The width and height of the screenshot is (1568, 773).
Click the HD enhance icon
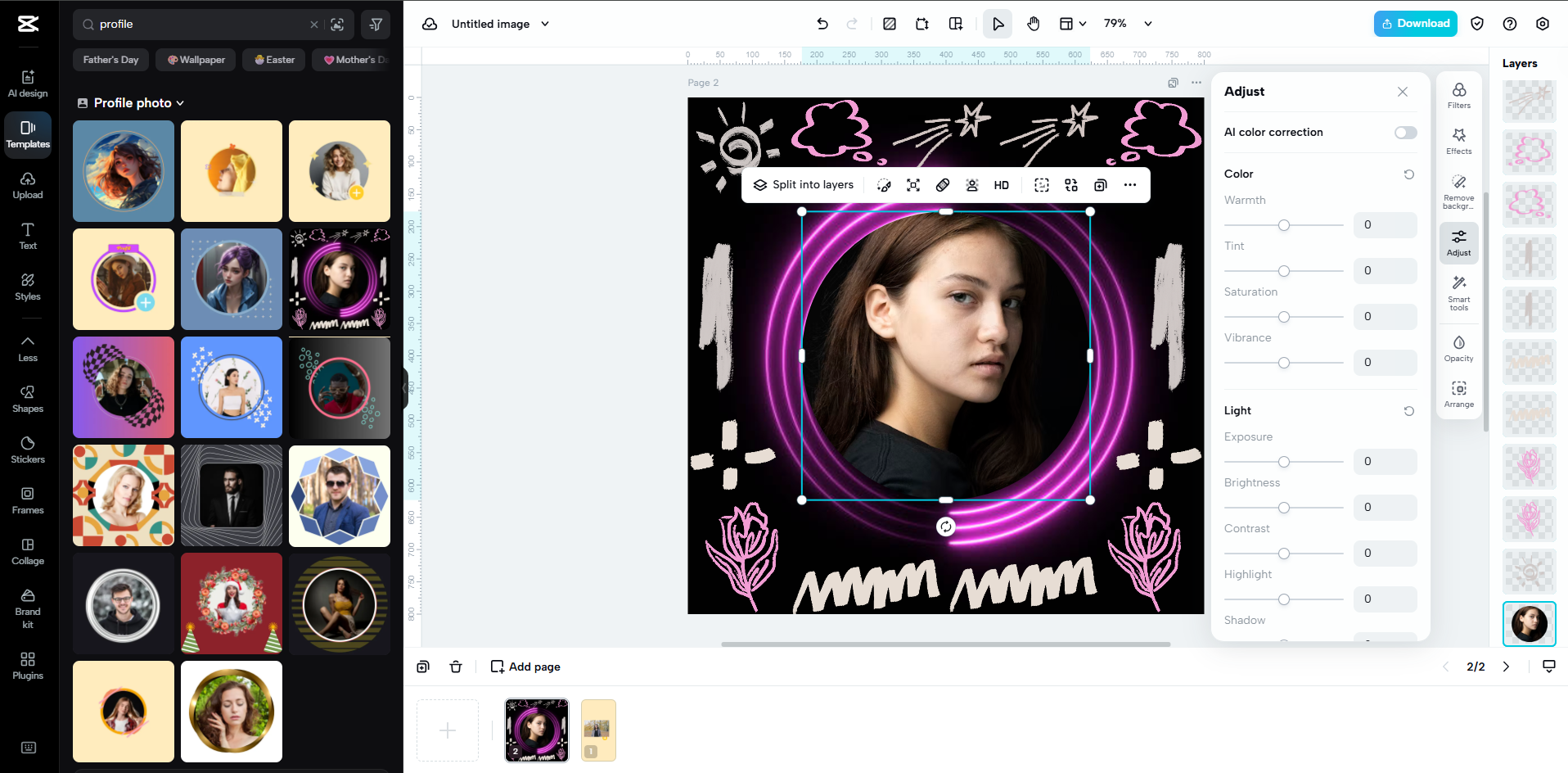pyautogui.click(x=1000, y=184)
